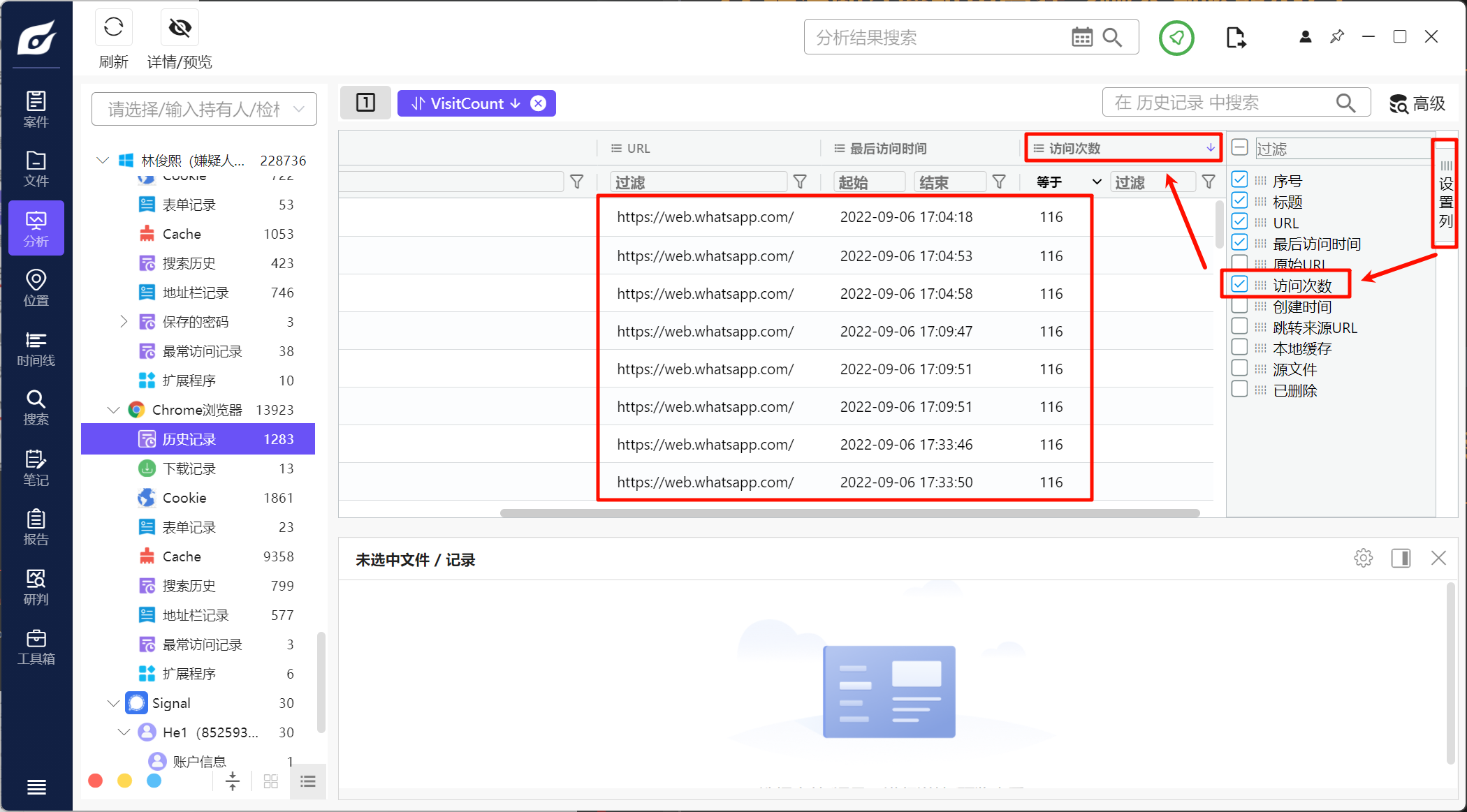Screen dimensions: 1467x812
Task: Remove the VisitCount sort tag
Action: pos(538,103)
